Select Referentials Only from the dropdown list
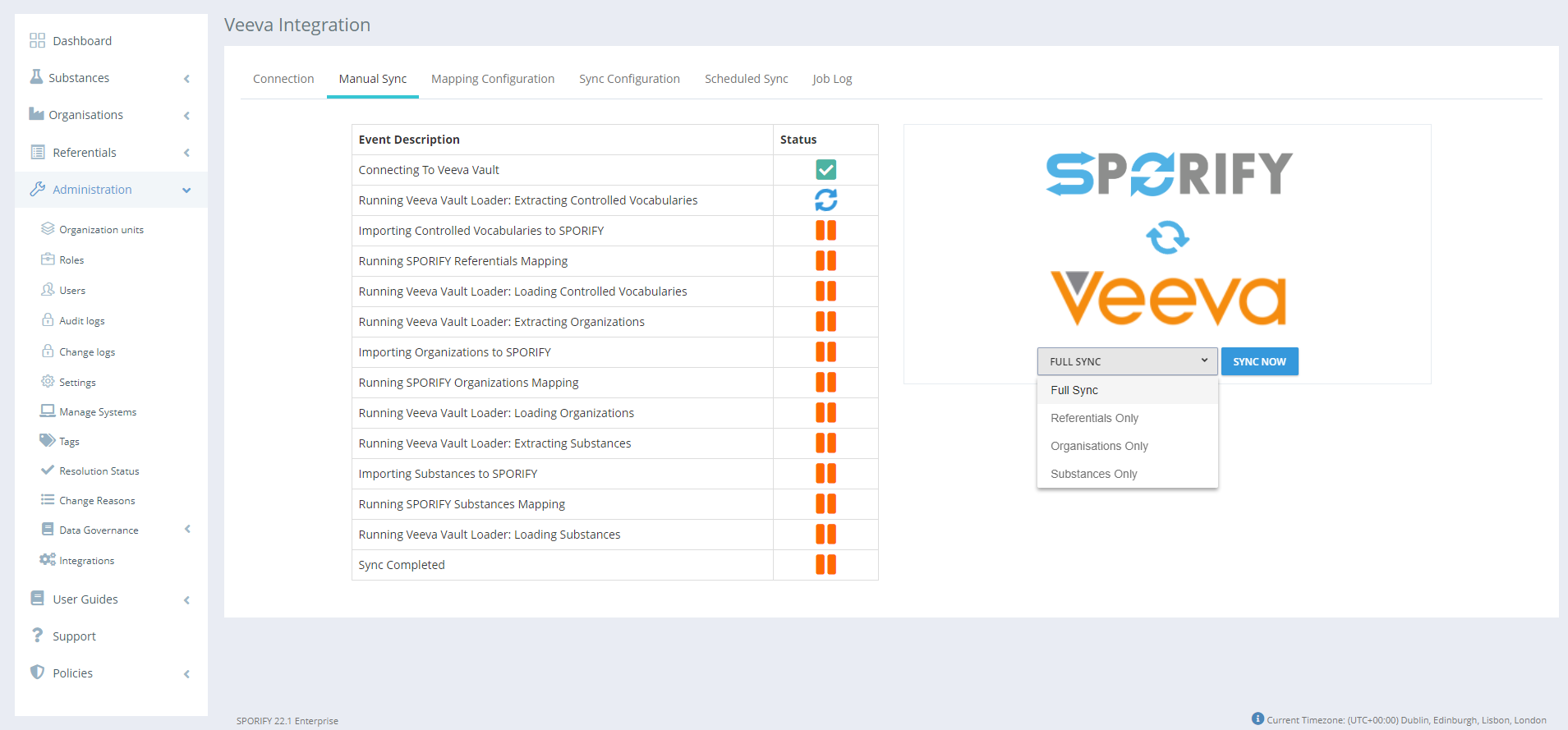This screenshot has height=730, width=1568. pos(1094,418)
